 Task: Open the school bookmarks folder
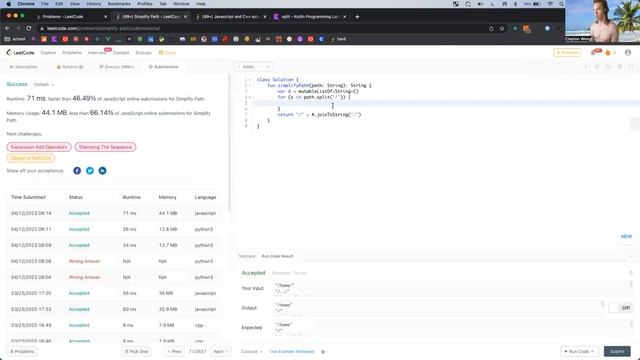(x=15, y=39)
